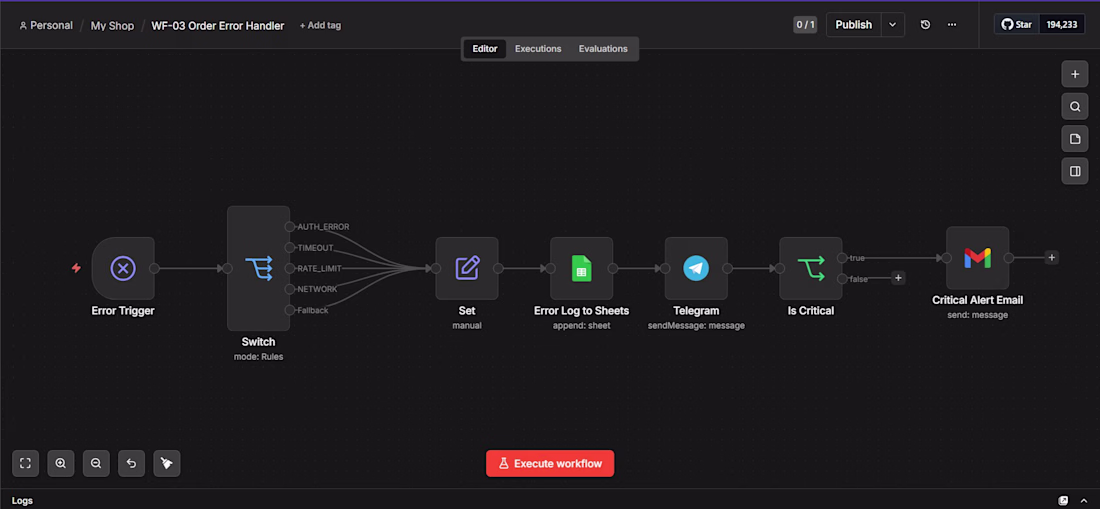The image size is (1100, 509).
Task: Click the NETWORK output label
Action: click(x=317, y=289)
